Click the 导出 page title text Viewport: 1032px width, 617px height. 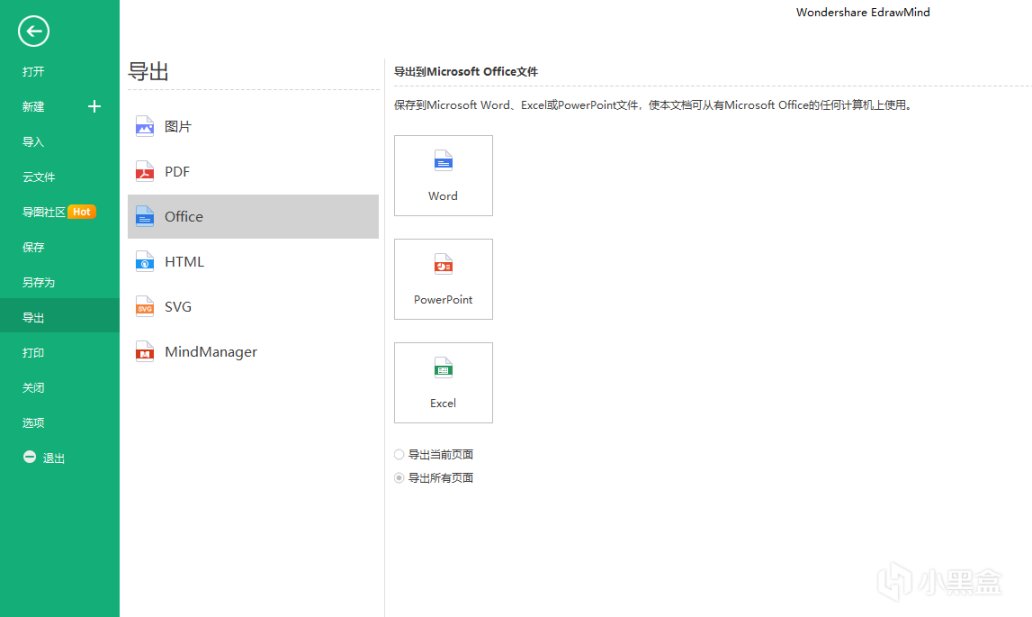pyautogui.click(x=148, y=71)
